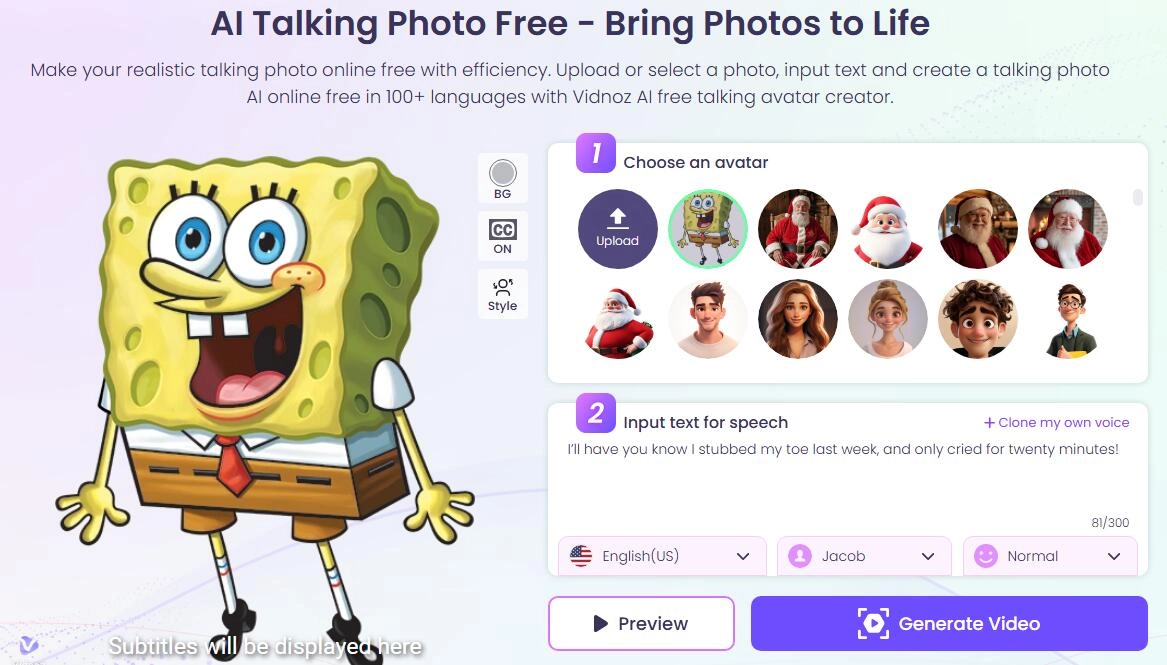Click the avatar list scrollbar
This screenshot has height=665, width=1167.
point(1137,197)
